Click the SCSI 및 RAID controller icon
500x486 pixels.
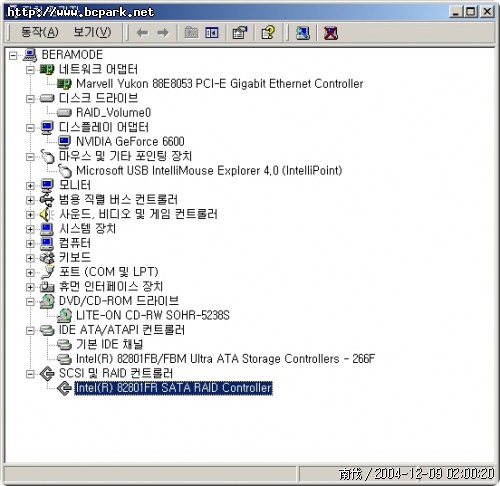coord(47,374)
